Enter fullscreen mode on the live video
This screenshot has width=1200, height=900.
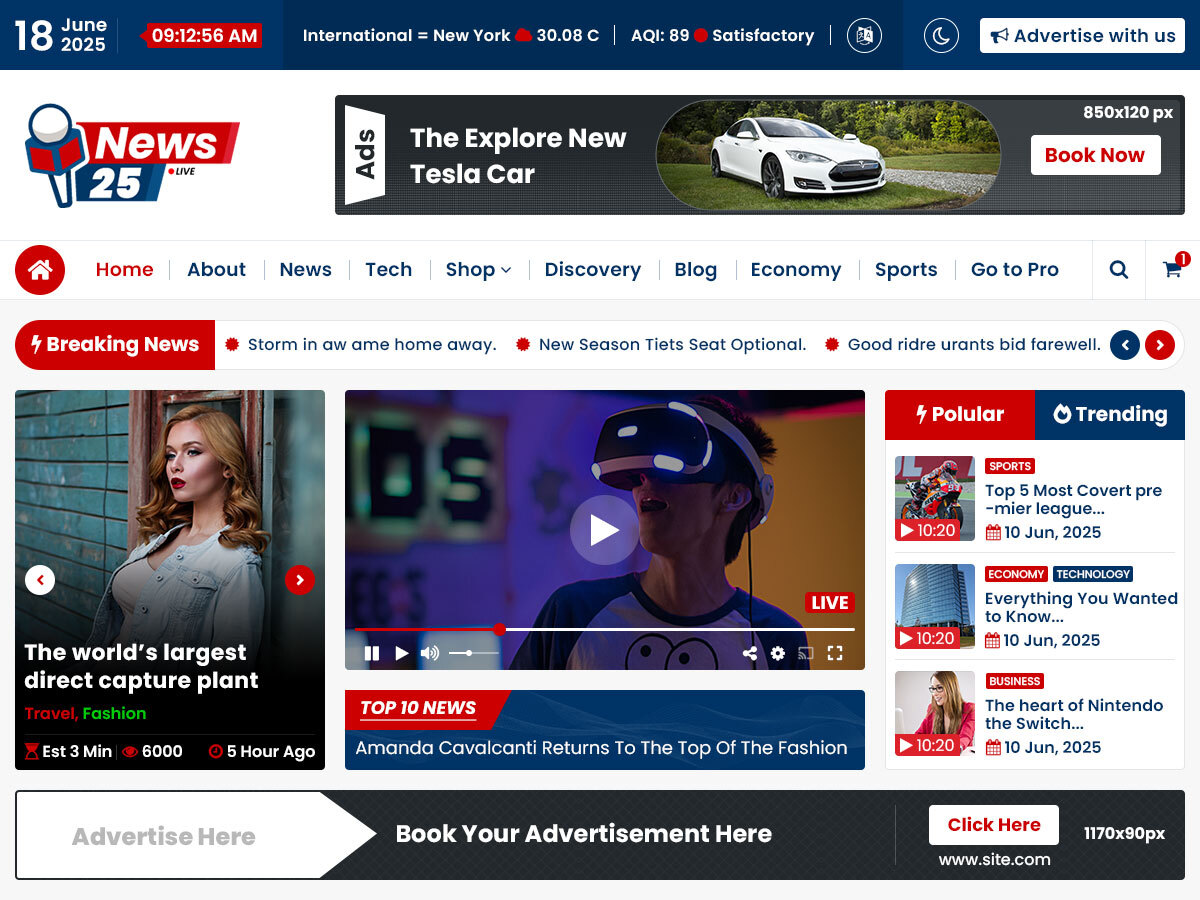[836, 653]
